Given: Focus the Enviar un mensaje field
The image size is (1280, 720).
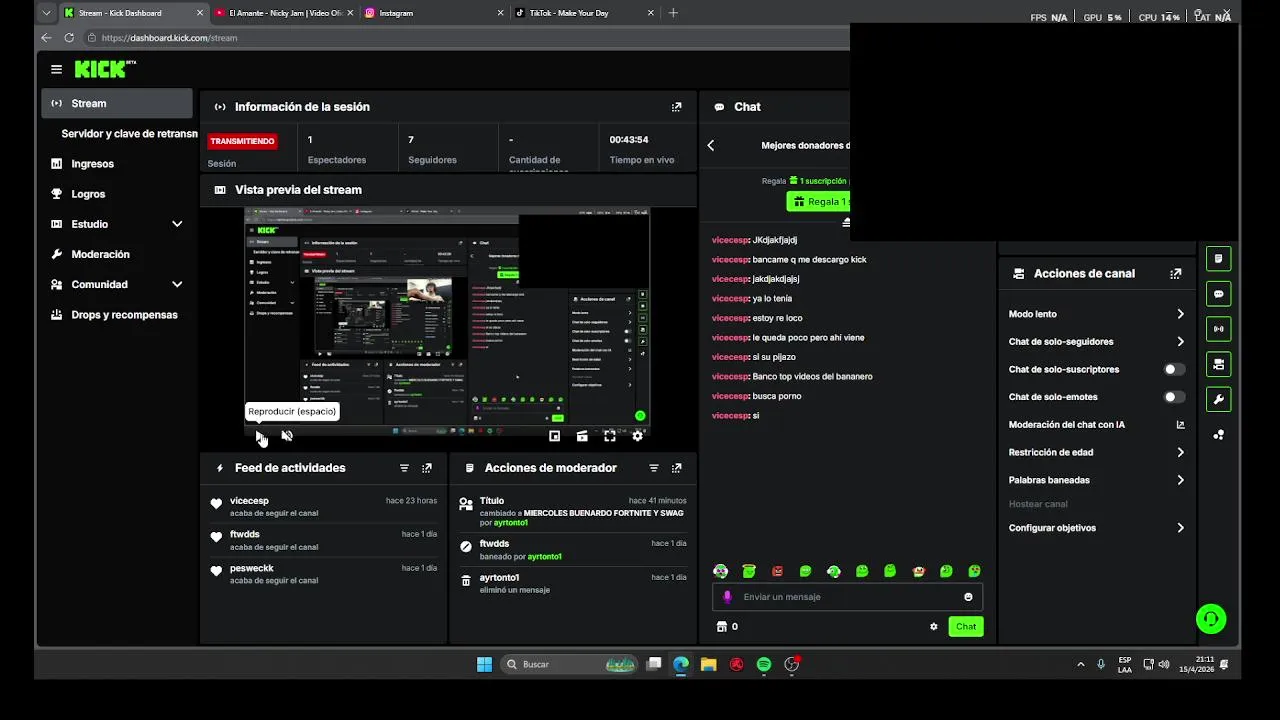Looking at the screenshot, I should click(847, 597).
